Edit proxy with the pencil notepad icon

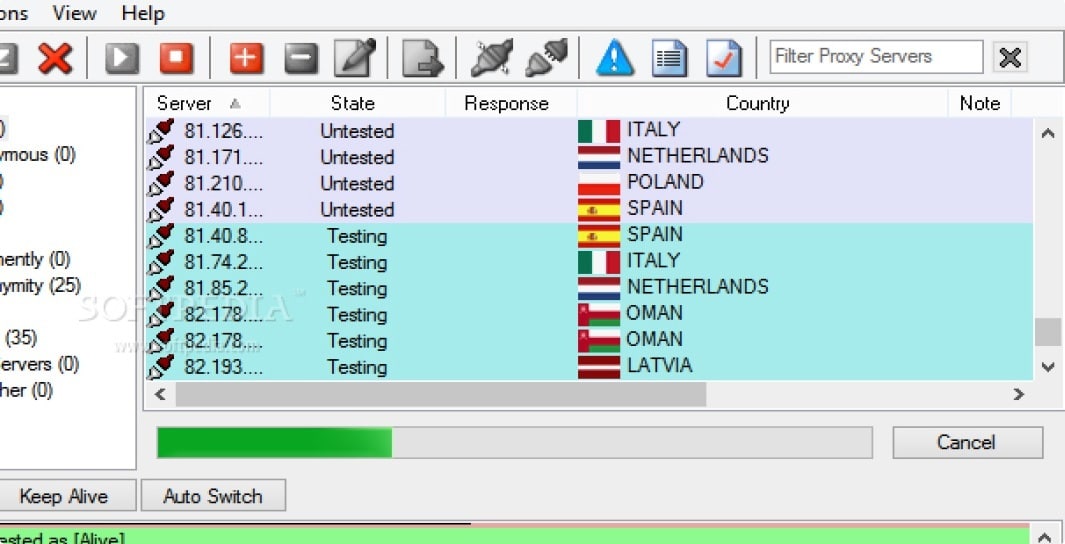(x=355, y=58)
